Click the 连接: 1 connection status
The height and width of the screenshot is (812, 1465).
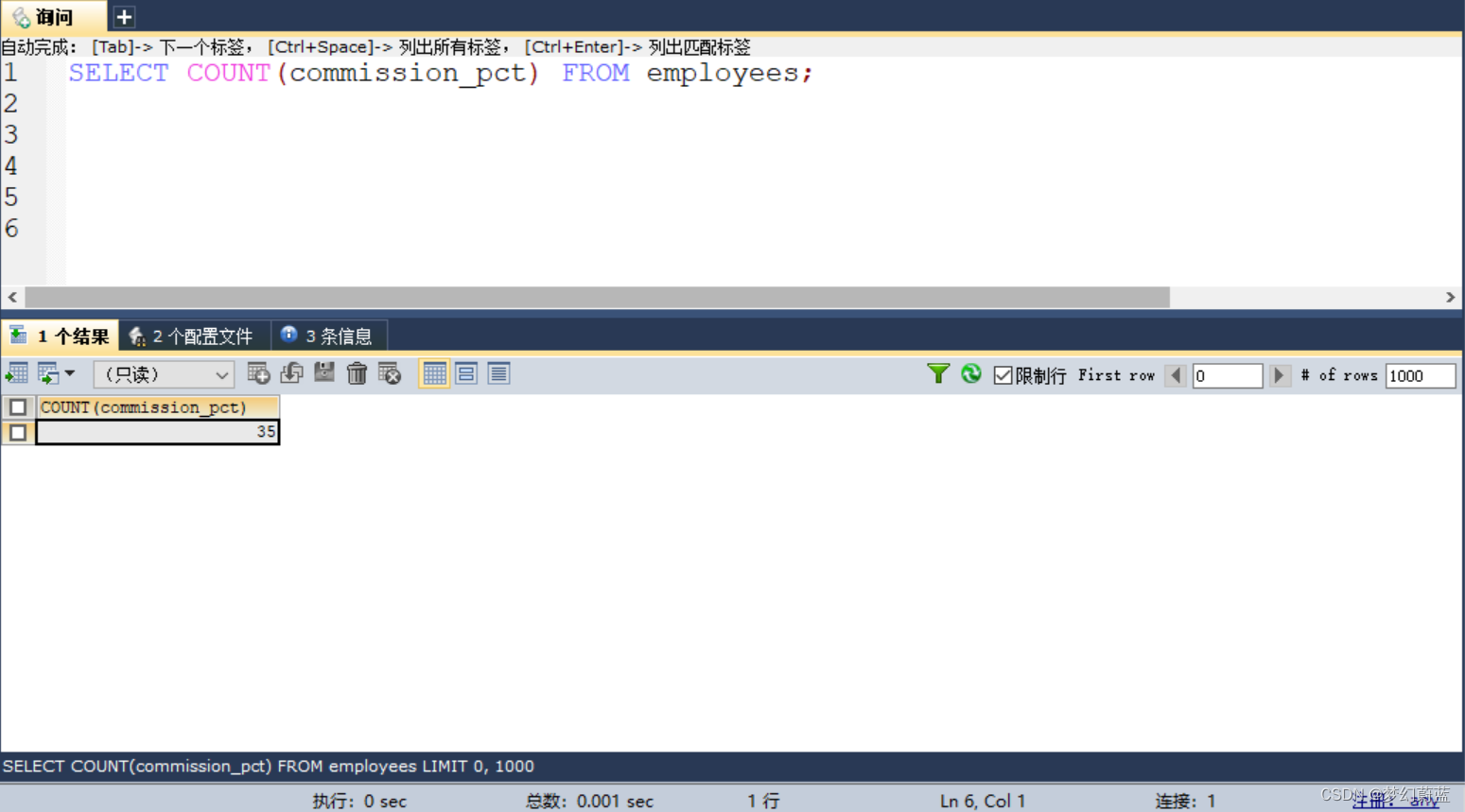tap(1185, 801)
